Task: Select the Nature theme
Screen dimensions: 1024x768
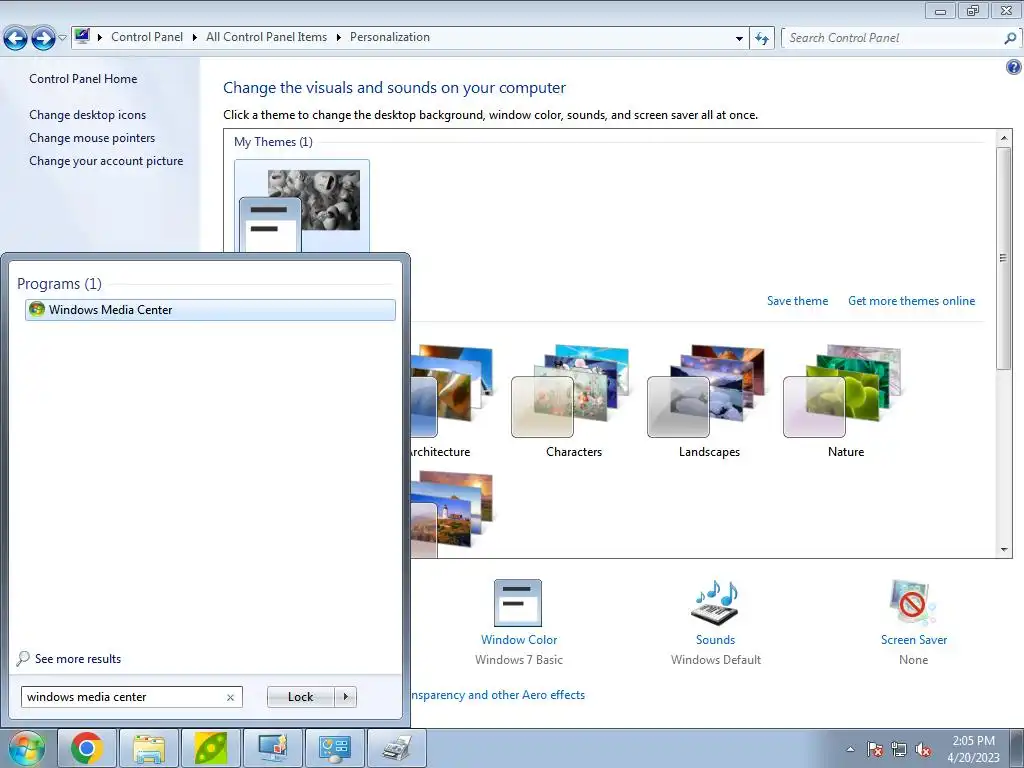Action: (846, 400)
